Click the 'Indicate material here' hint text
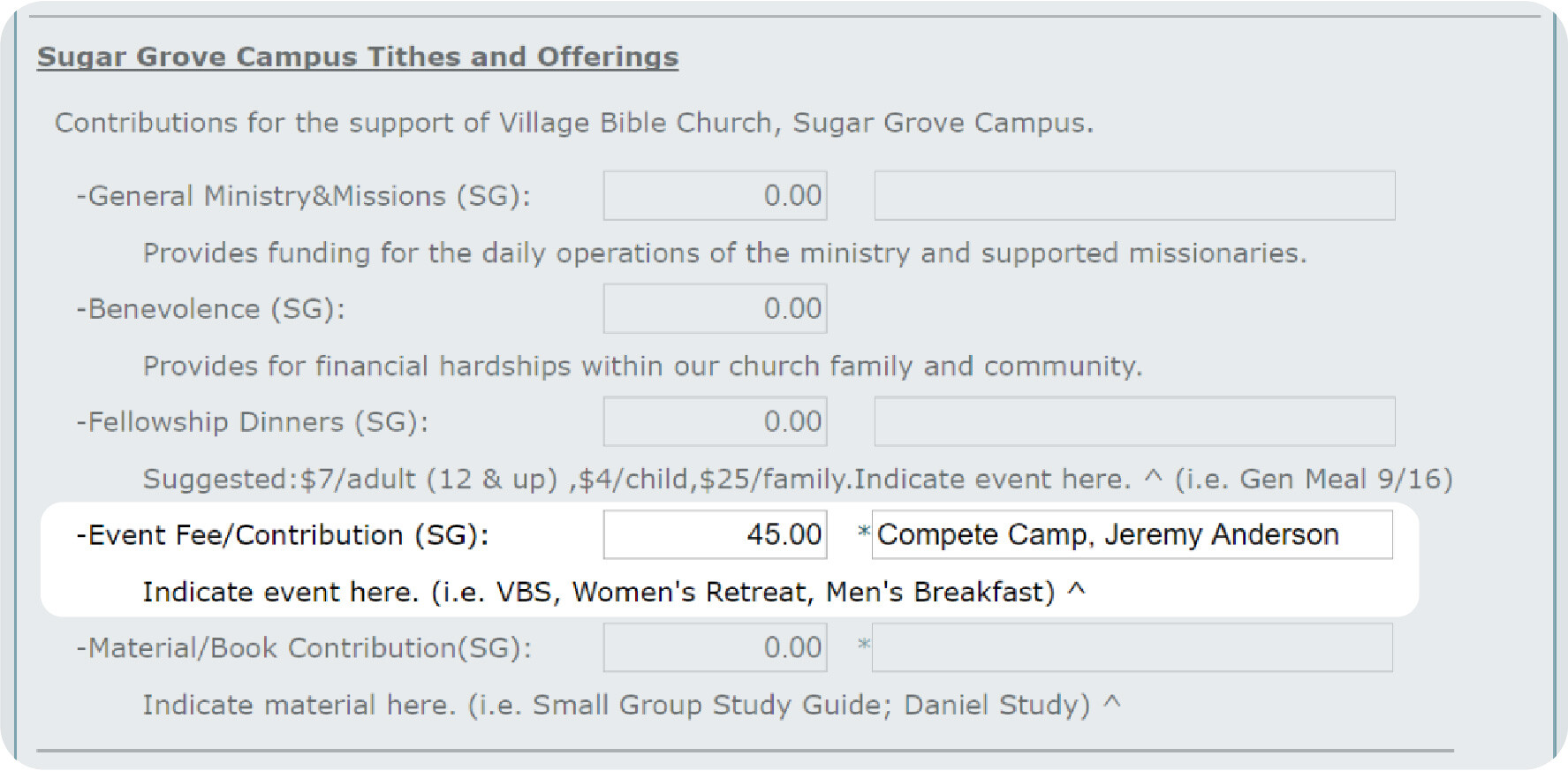The image size is (1568, 771). click(632, 705)
